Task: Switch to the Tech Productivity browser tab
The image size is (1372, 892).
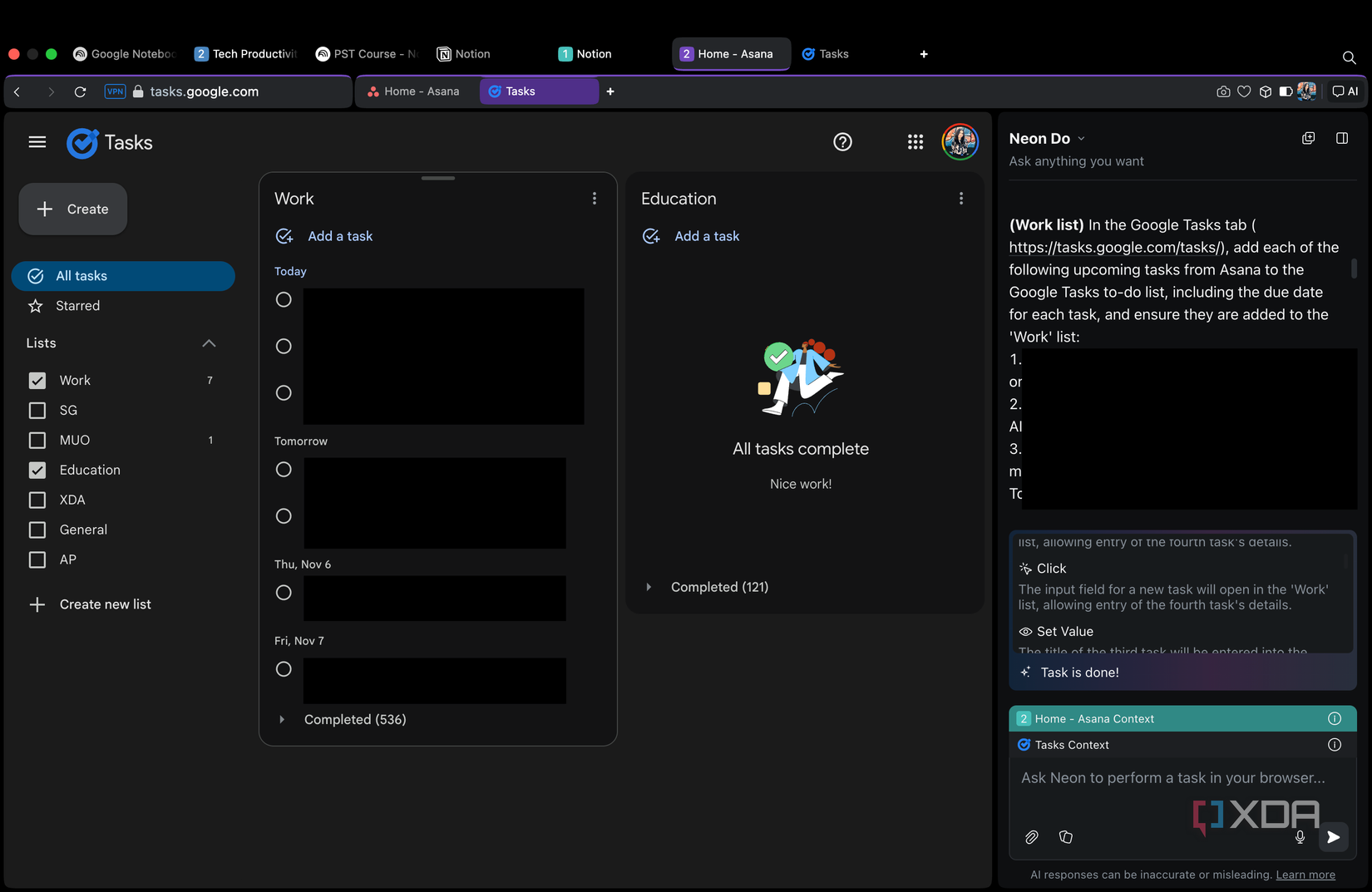Action: tap(245, 54)
